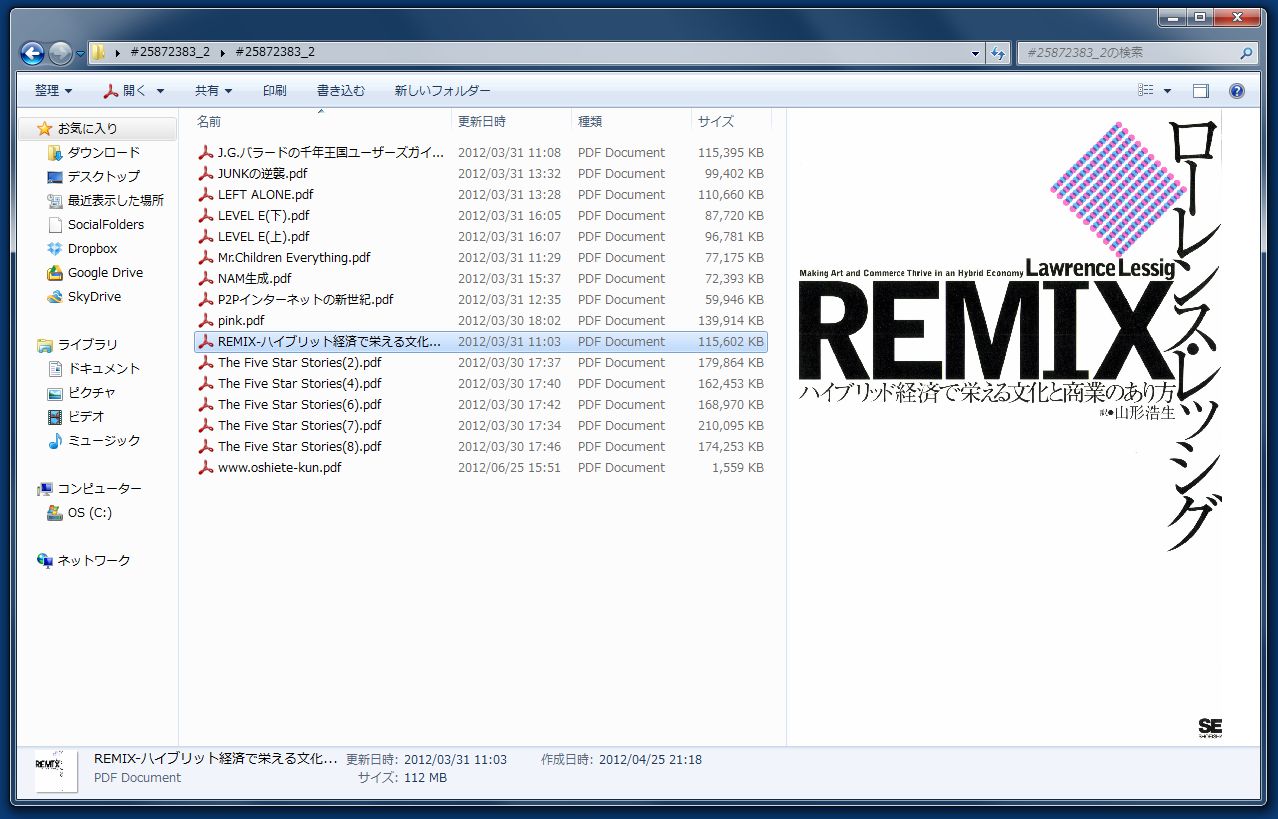The height and width of the screenshot is (819, 1278).
Task: Click 書き込む in the toolbar
Action: coord(341,90)
